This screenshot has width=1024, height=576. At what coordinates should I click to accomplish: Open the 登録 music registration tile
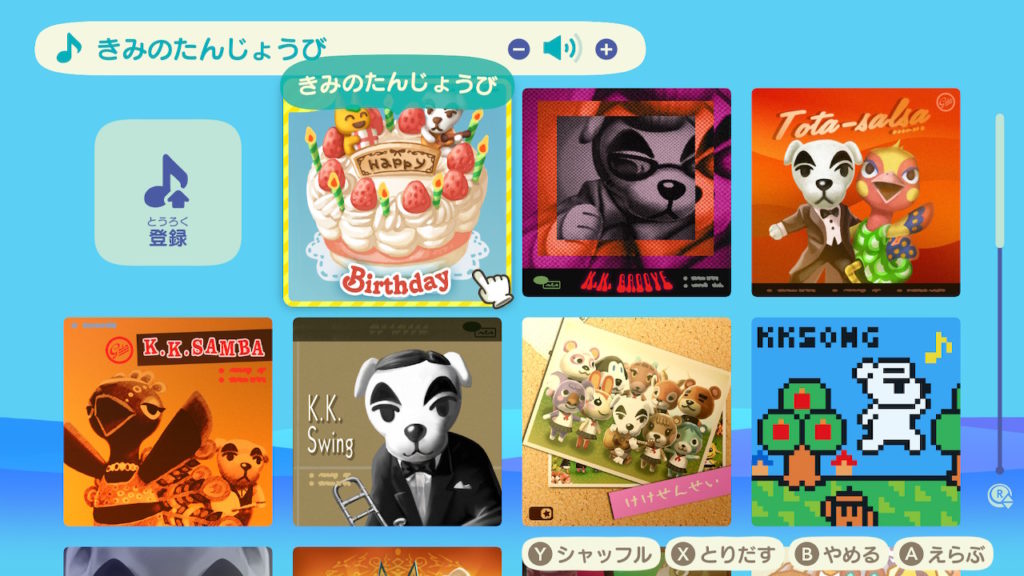(x=168, y=192)
